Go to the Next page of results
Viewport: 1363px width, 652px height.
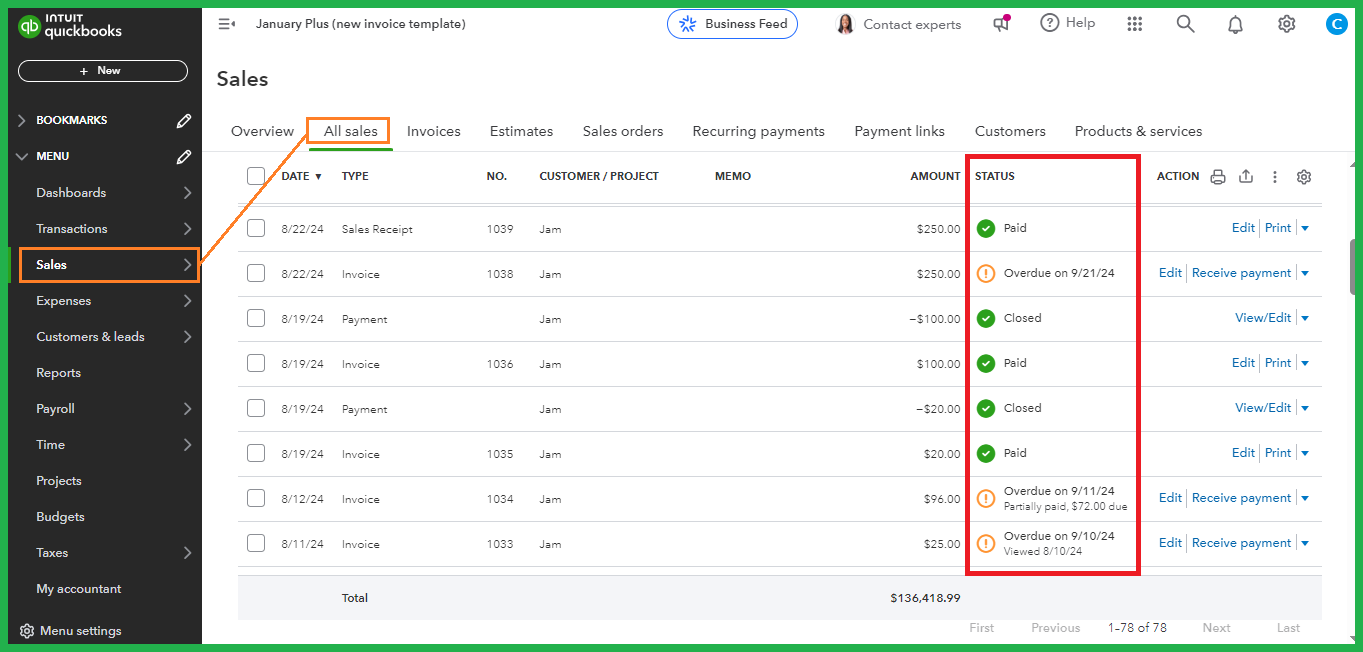[1216, 627]
